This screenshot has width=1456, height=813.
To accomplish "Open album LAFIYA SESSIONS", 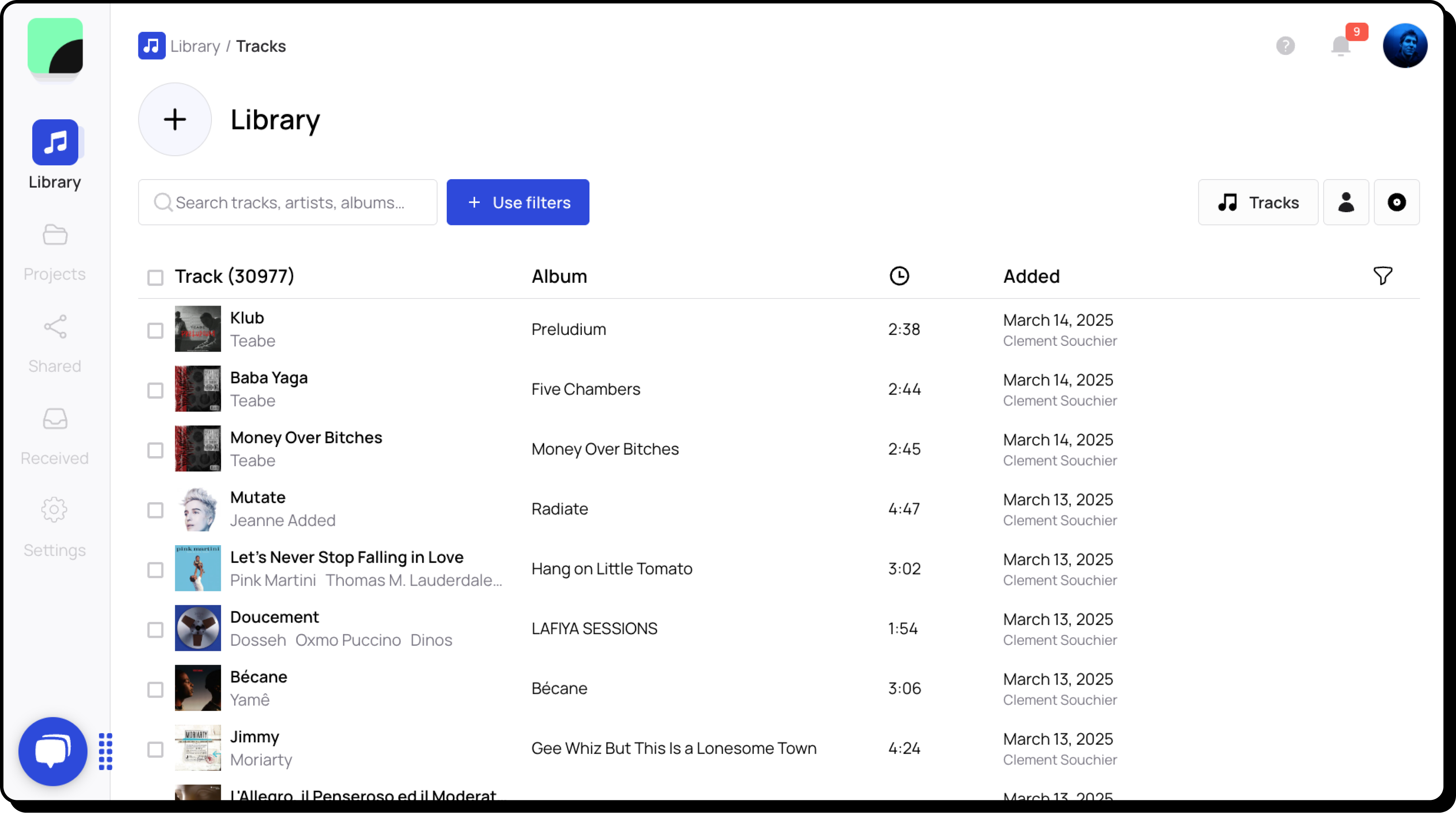I will point(594,629).
